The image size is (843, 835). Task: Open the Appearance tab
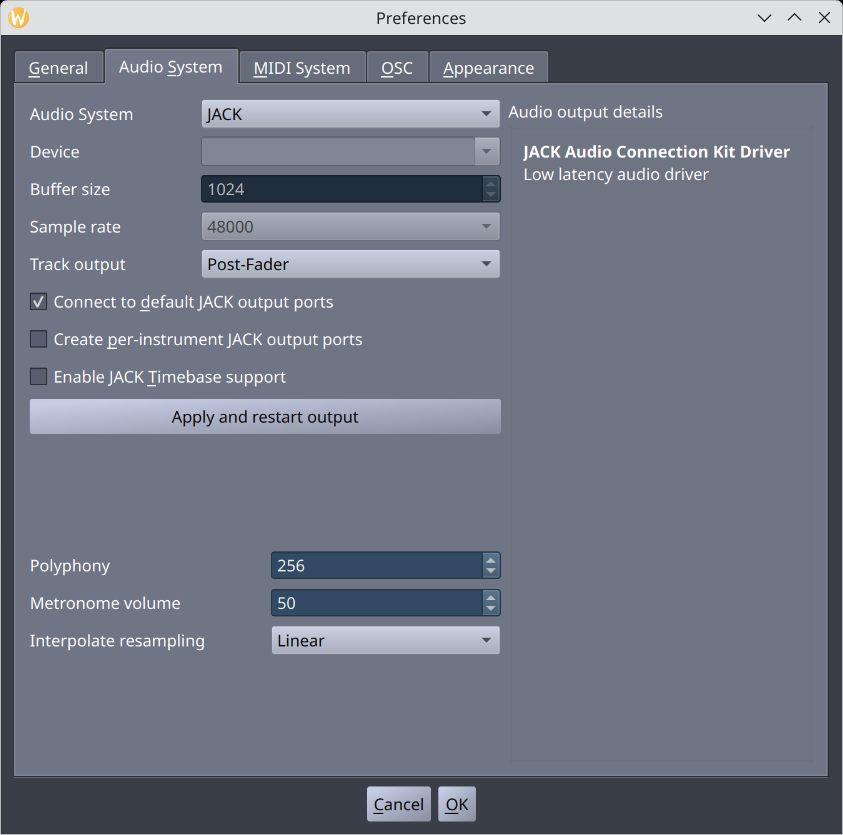(x=488, y=68)
